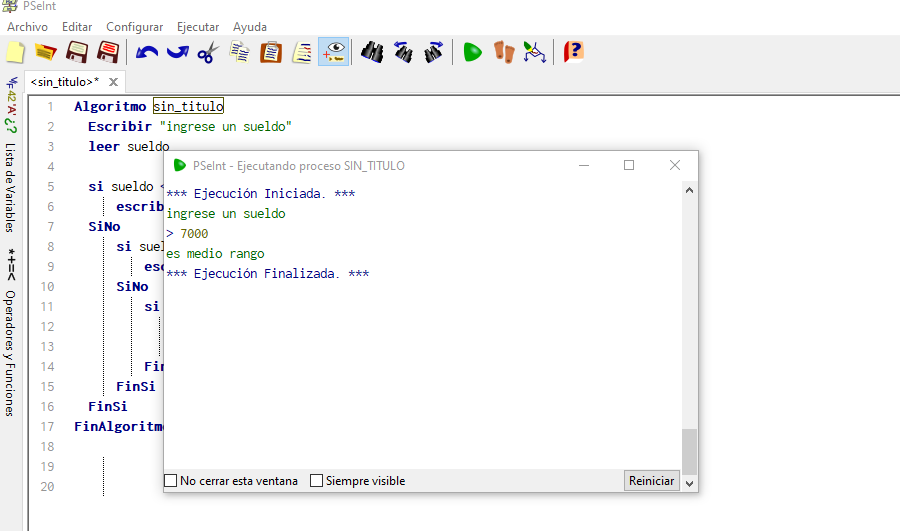Toggle the 'Siempre visible' checkbox
The width and height of the screenshot is (900, 531).
click(x=317, y=481)
